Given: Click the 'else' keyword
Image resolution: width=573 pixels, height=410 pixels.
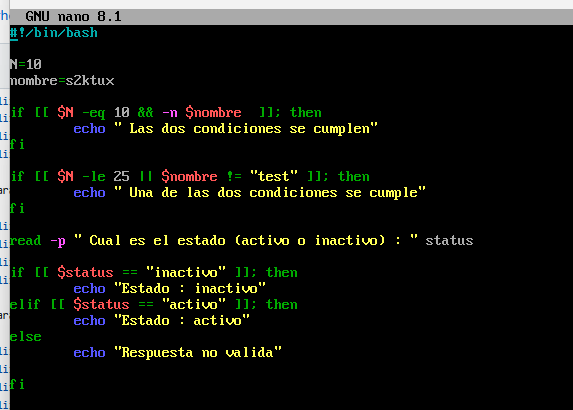Looking at the screenshot, I should point(25,337).
